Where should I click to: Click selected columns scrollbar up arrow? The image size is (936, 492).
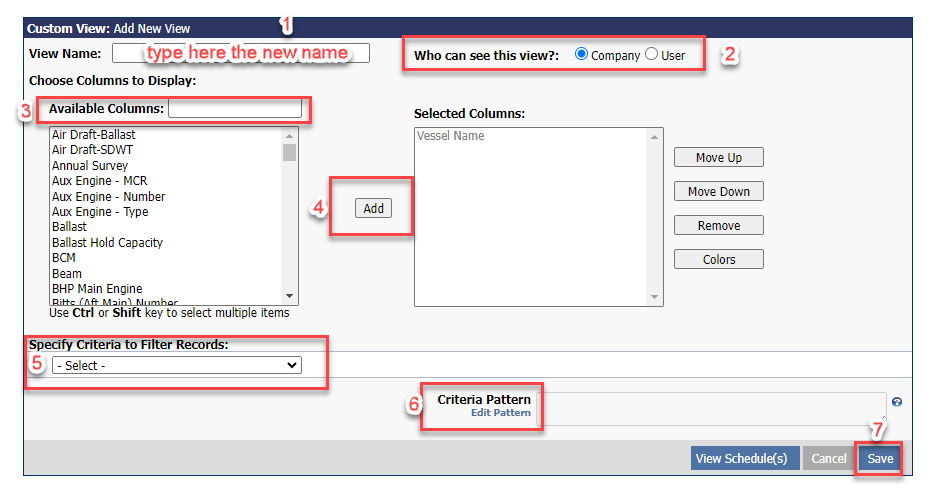pyautogui.click(x=654, y=137)
